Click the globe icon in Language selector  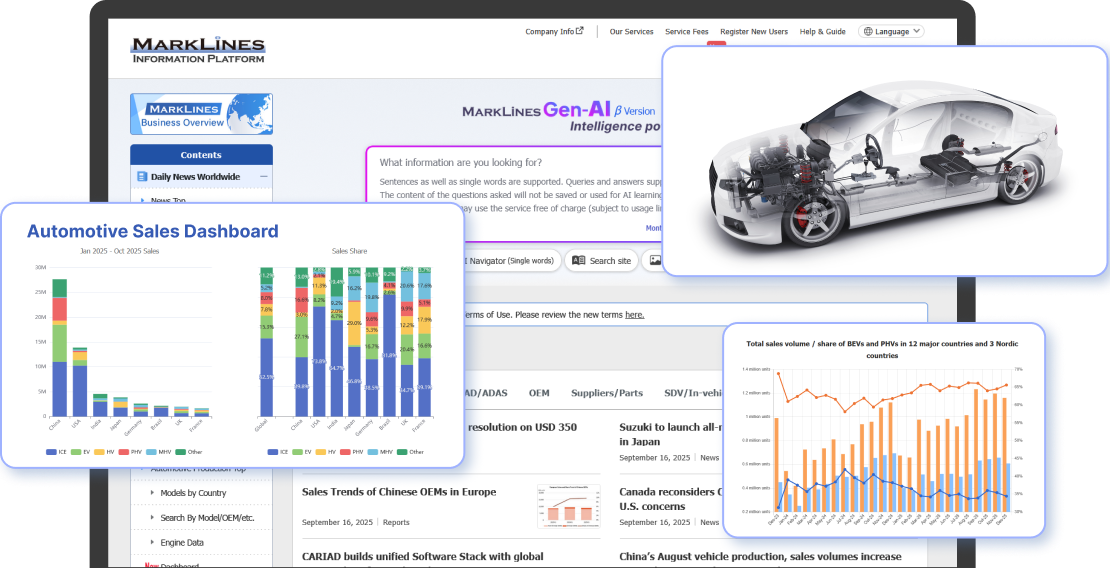click(867, 32)
